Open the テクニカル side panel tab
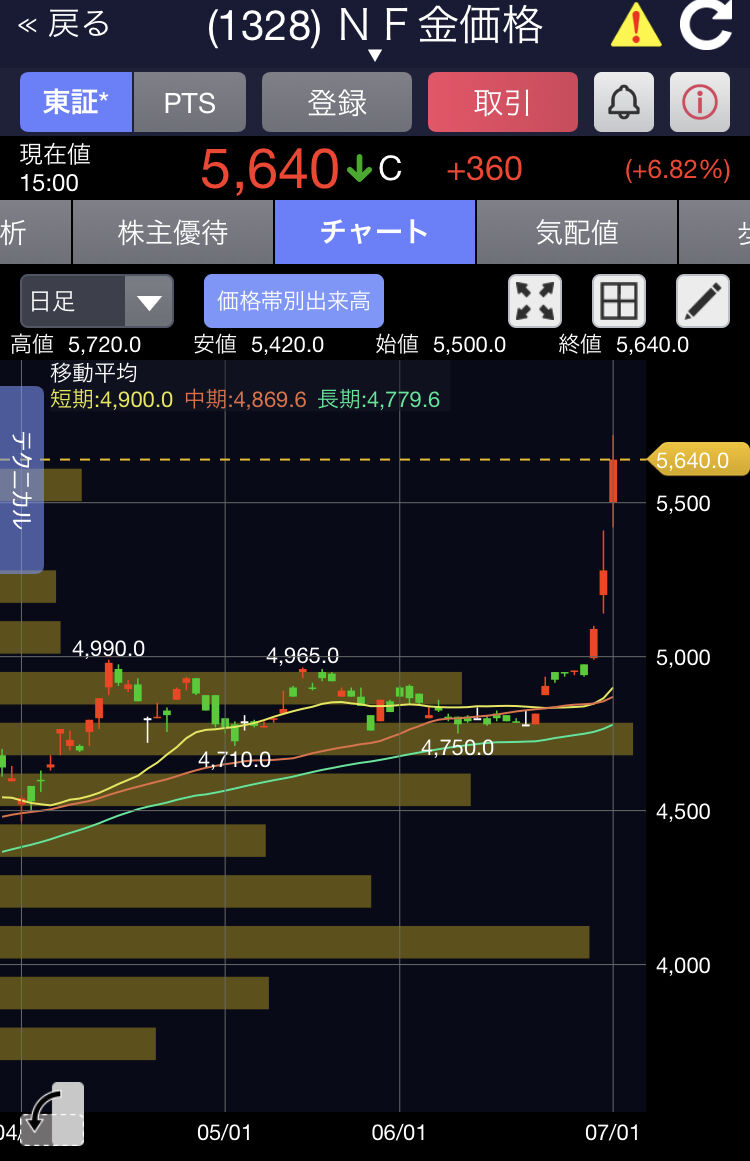This screenshot has height=1161, width=750. (21, 480)
